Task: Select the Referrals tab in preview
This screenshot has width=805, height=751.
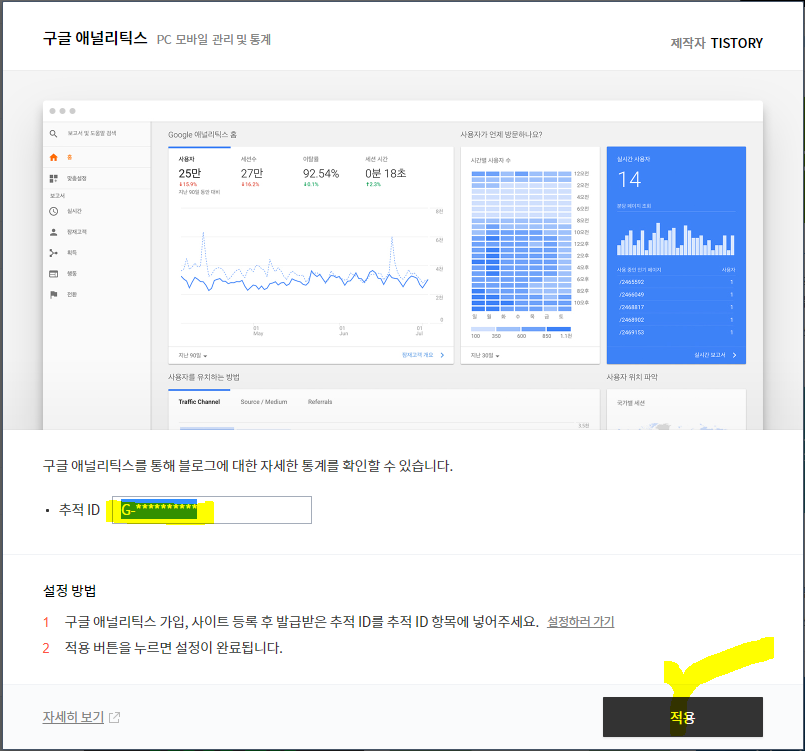Action: click(x=320, y=402)
